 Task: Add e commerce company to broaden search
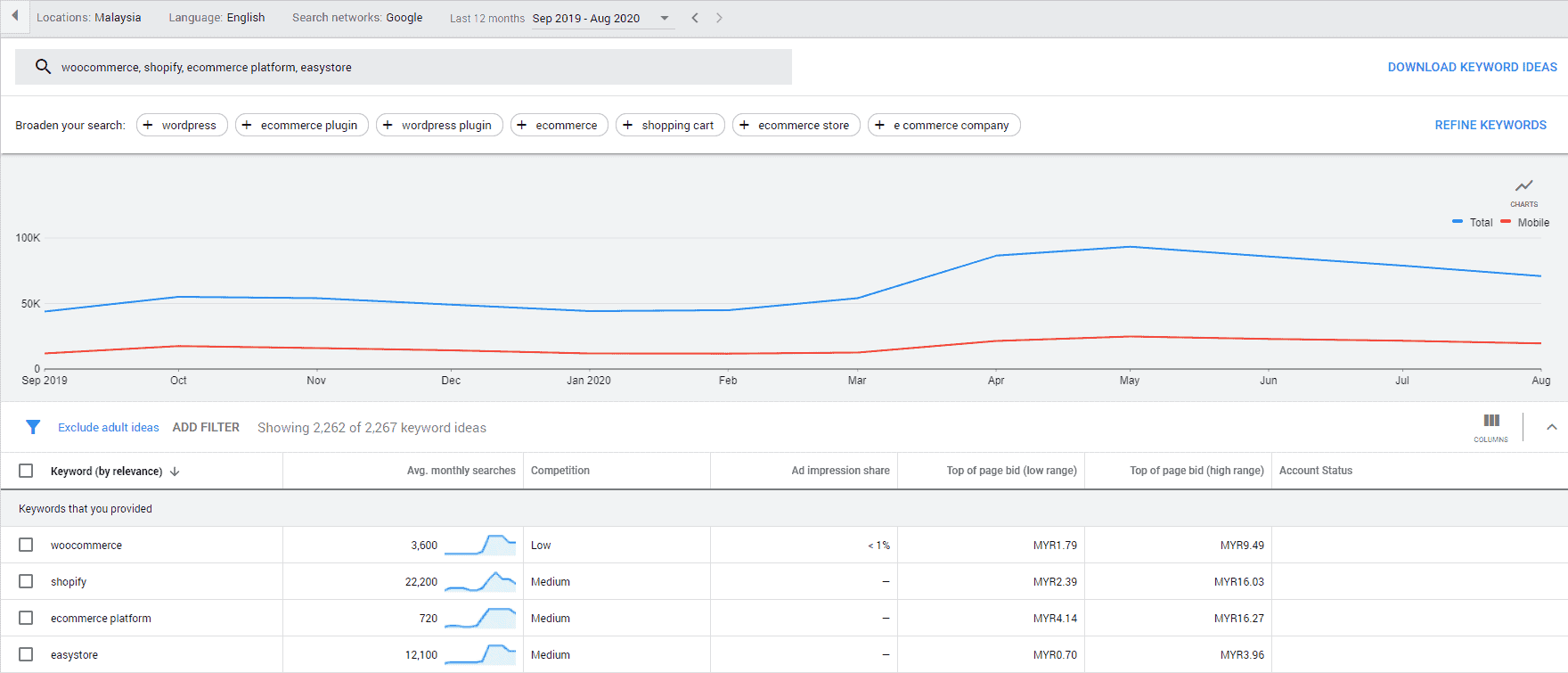pos(944,125)
